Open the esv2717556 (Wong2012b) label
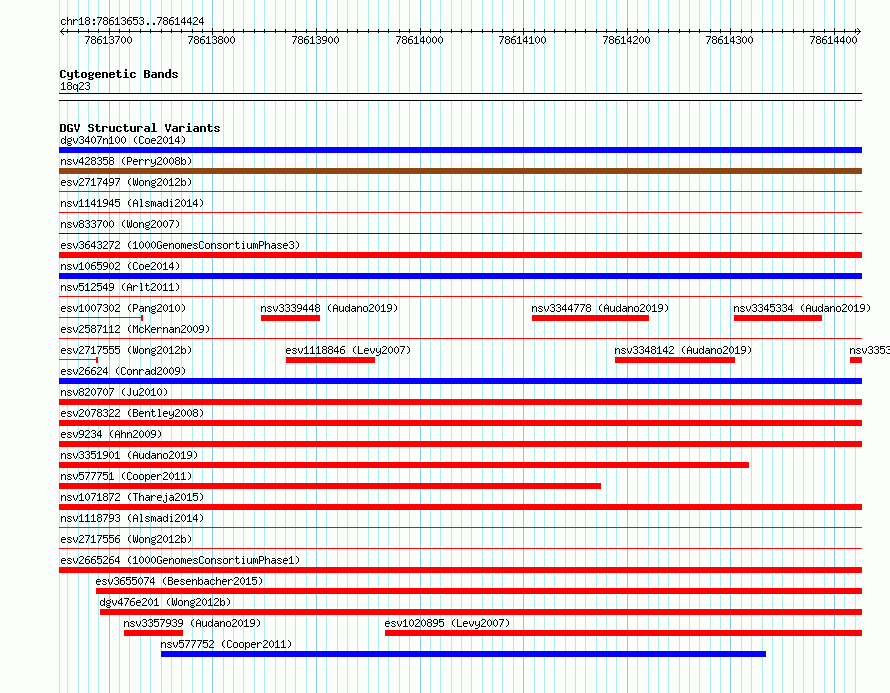Image resolution: width=890 pixels, height=693 pixels. [126, 539]
